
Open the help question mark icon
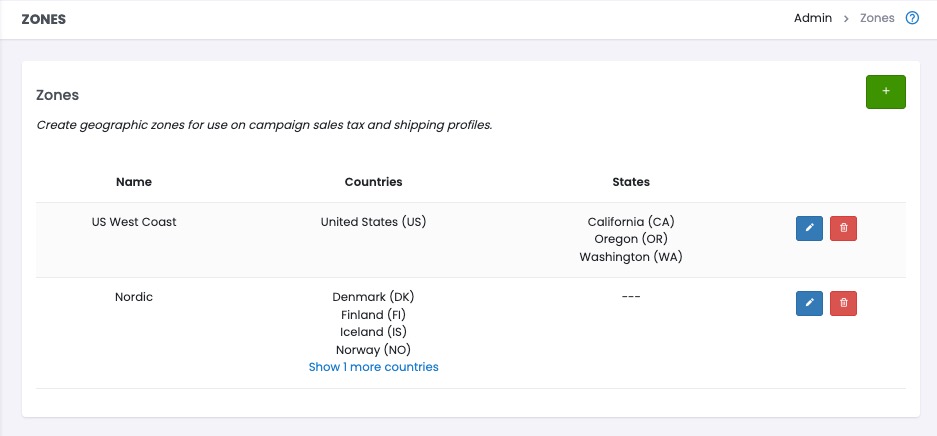912,18
